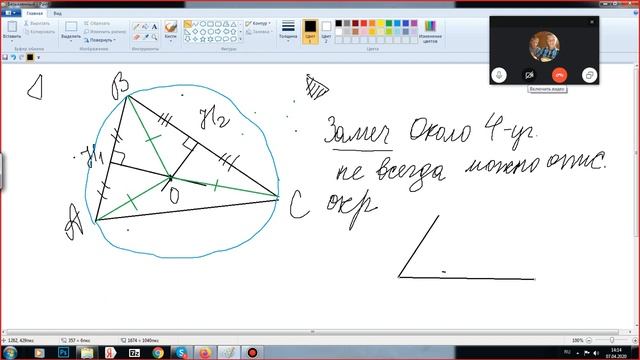Open the Fill (Заливка) dropdown
The width and height of the screenshot is (640, 360).
258,31
